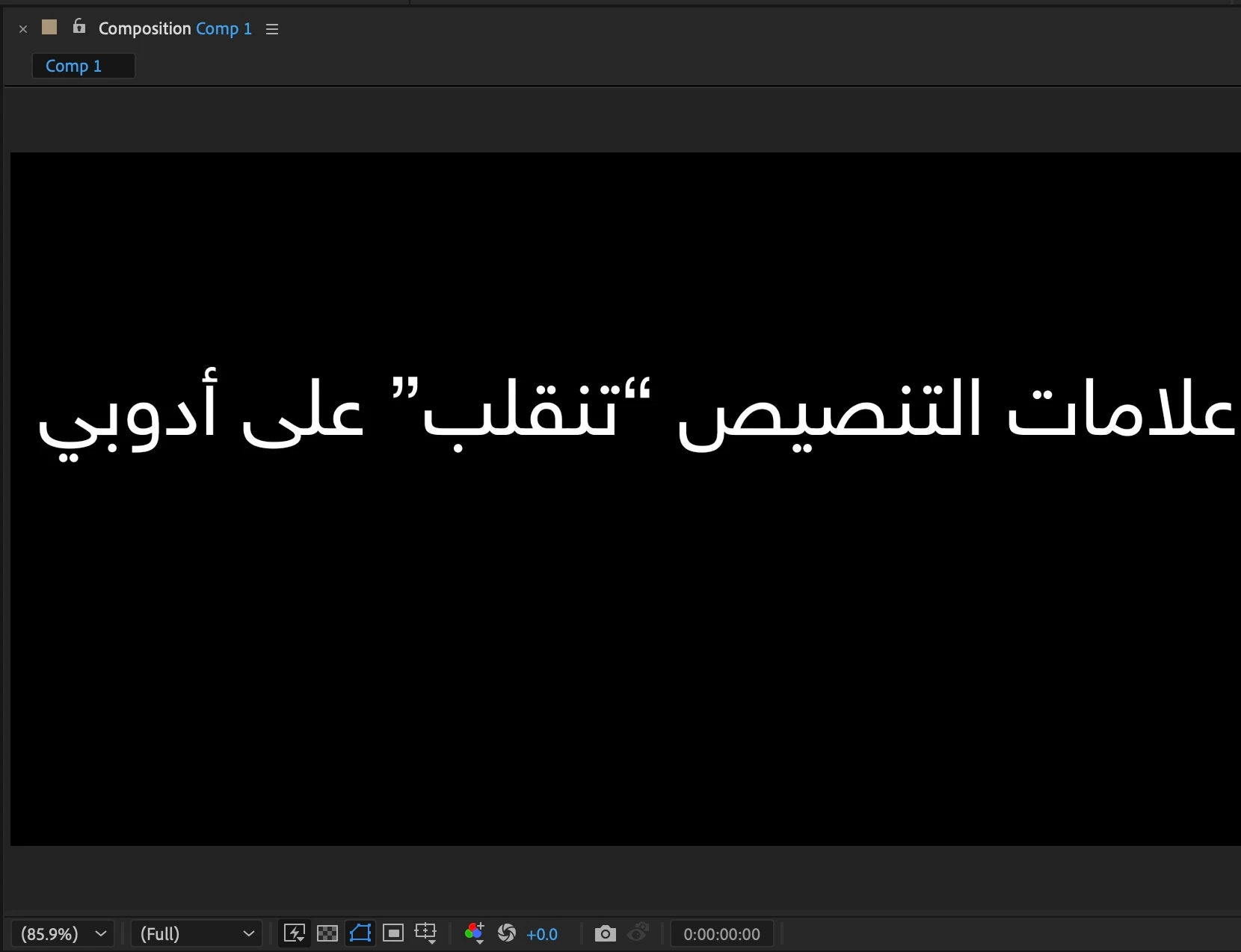
Task: Toggle the viewer lock icon
Action: tap(79, 27)
